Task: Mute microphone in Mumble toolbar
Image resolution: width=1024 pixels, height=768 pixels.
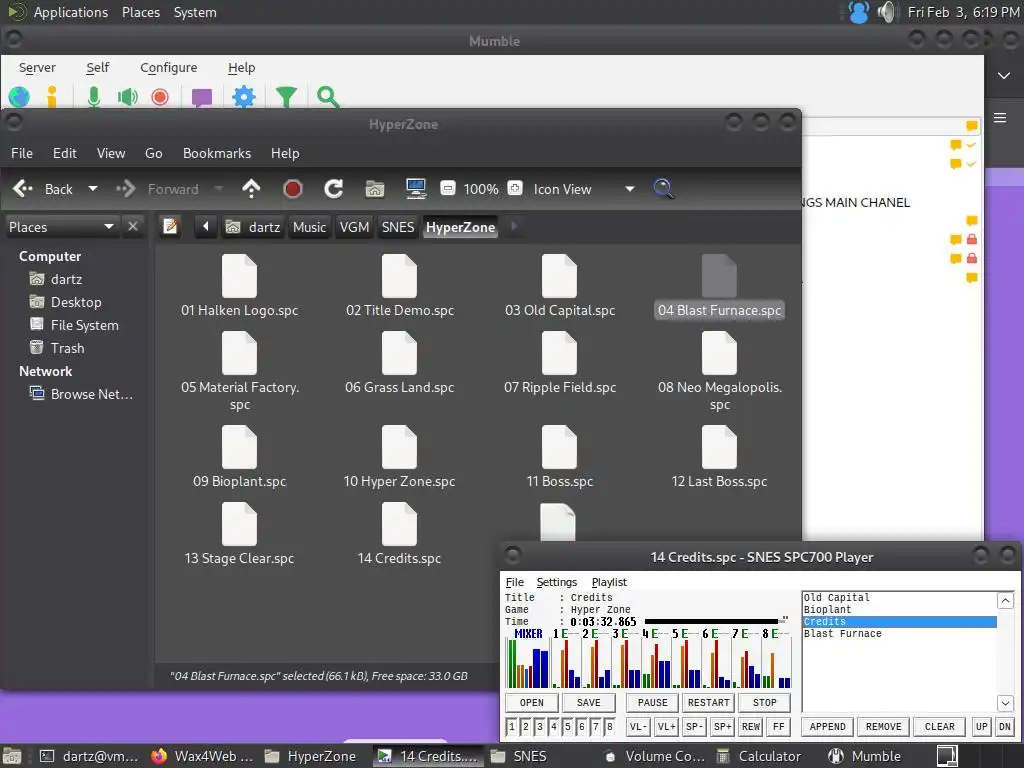Action: point(94,97)
